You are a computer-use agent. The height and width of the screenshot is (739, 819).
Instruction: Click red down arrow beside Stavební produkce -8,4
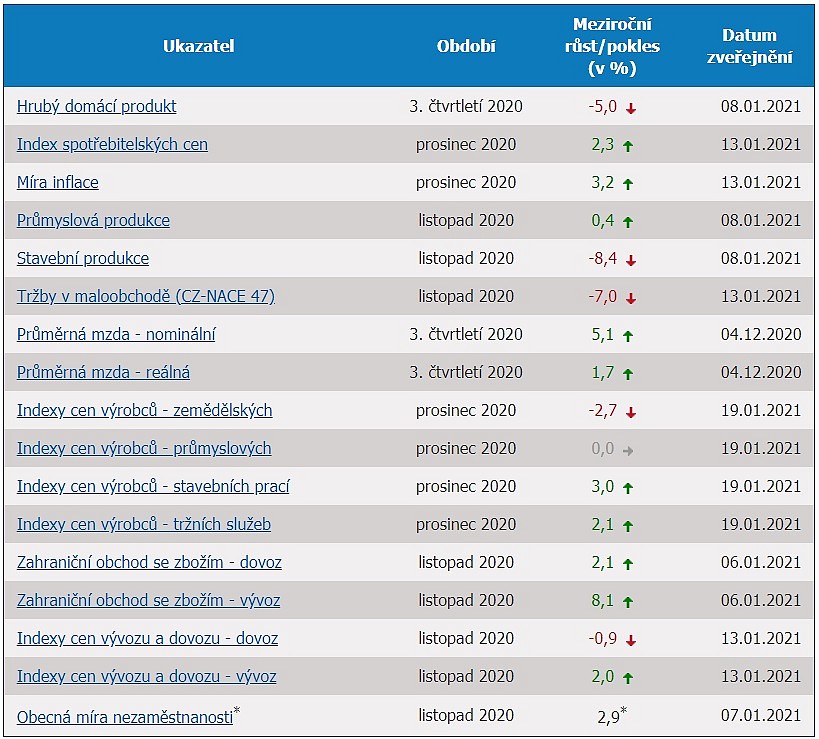tap(631, 260)
